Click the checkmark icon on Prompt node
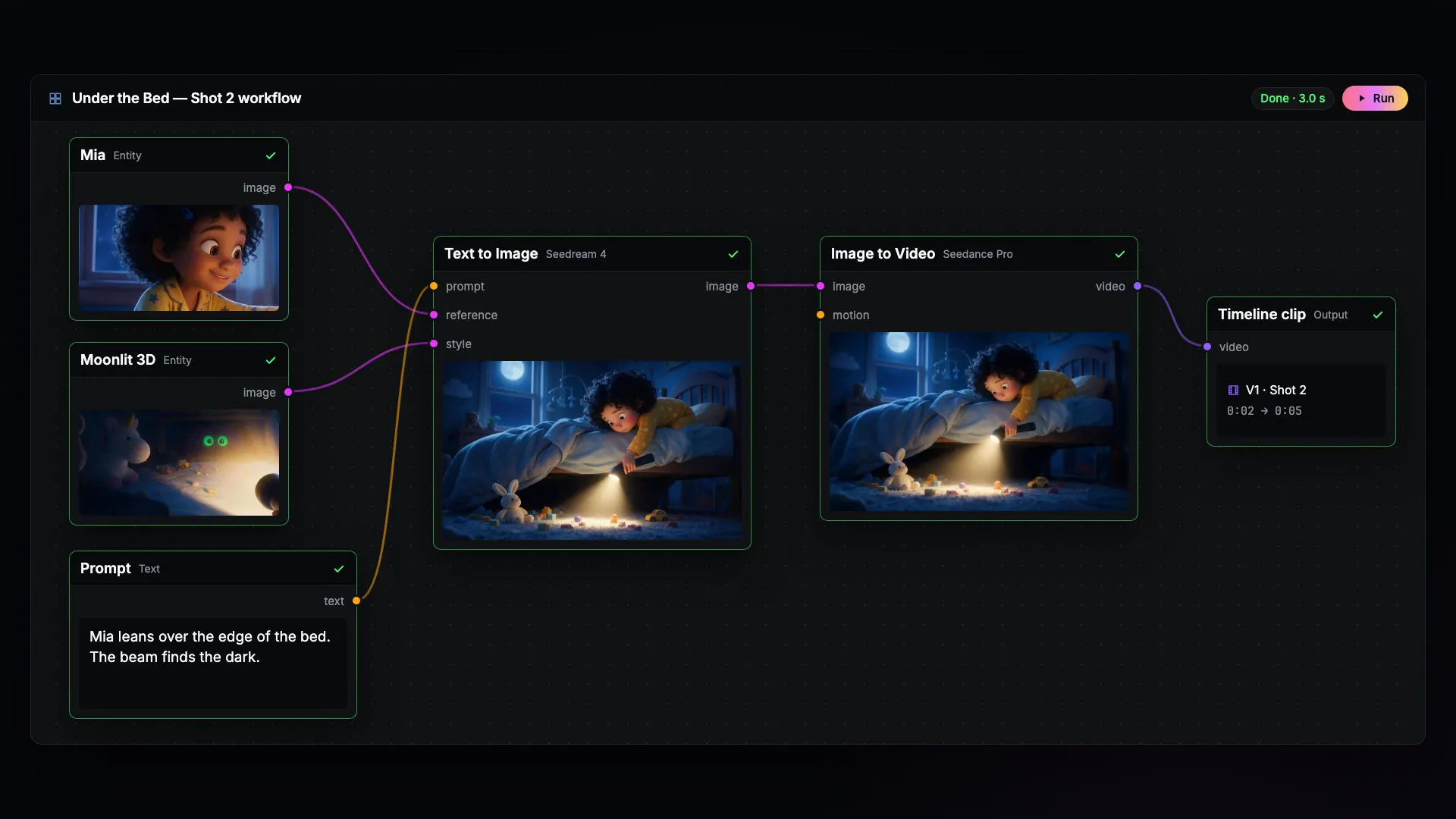This screenshot has width=1456, height=819. pyautogui.click(x=339, y=569)
